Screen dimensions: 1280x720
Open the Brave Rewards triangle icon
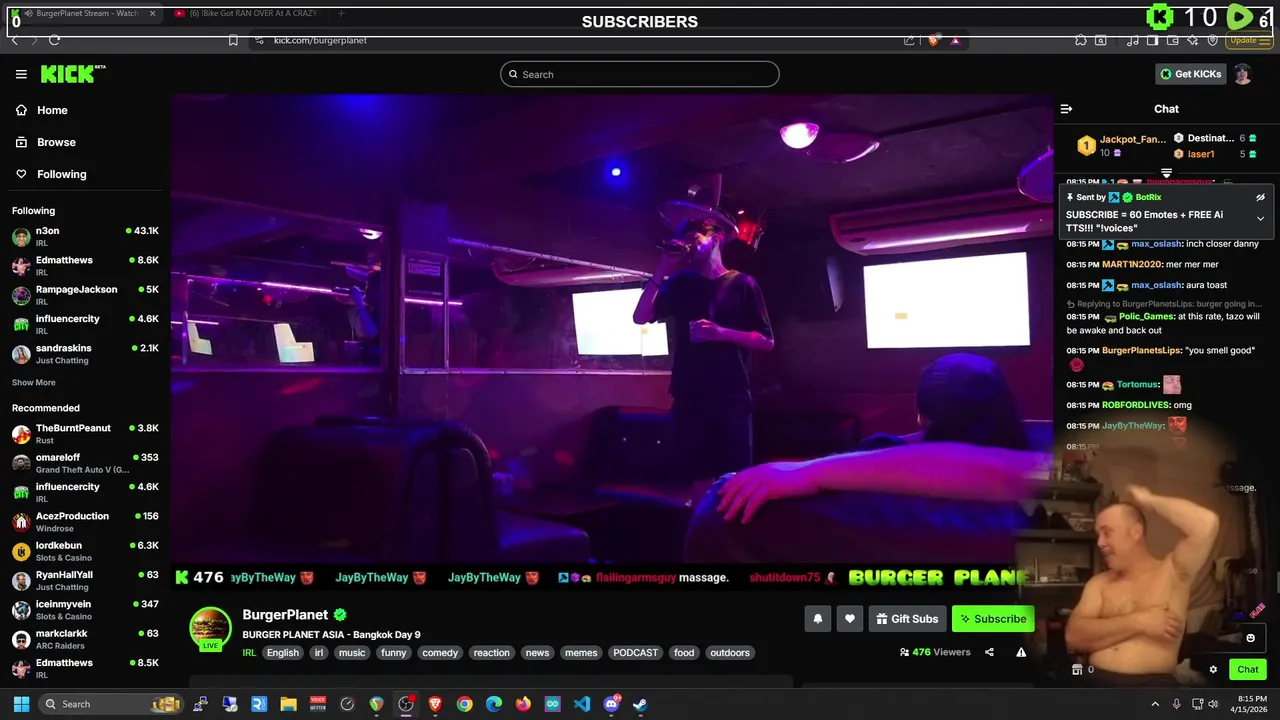[x=955, y=40]
